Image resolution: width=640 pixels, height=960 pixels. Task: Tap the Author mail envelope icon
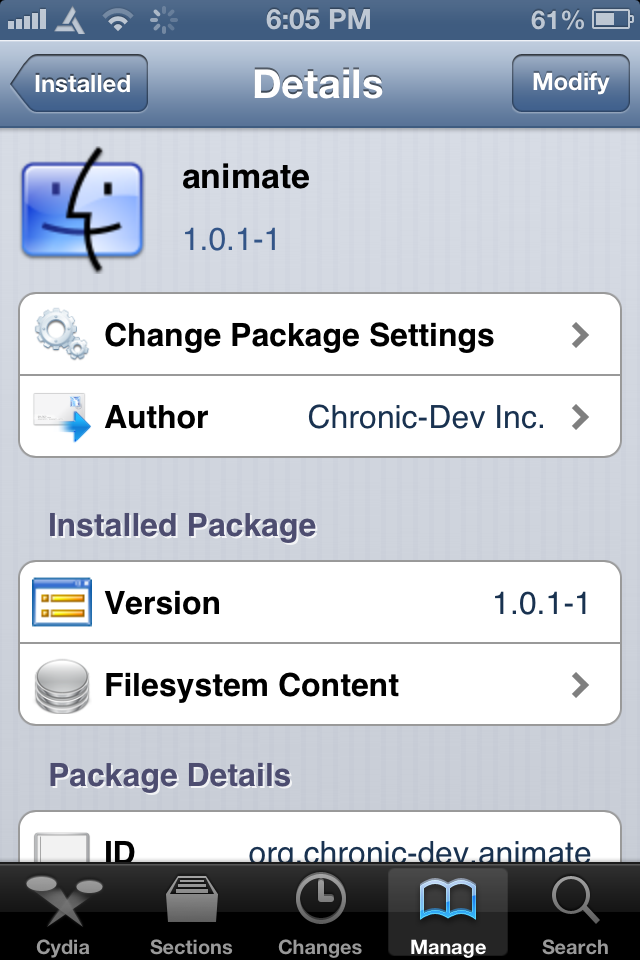click(62, 416)
